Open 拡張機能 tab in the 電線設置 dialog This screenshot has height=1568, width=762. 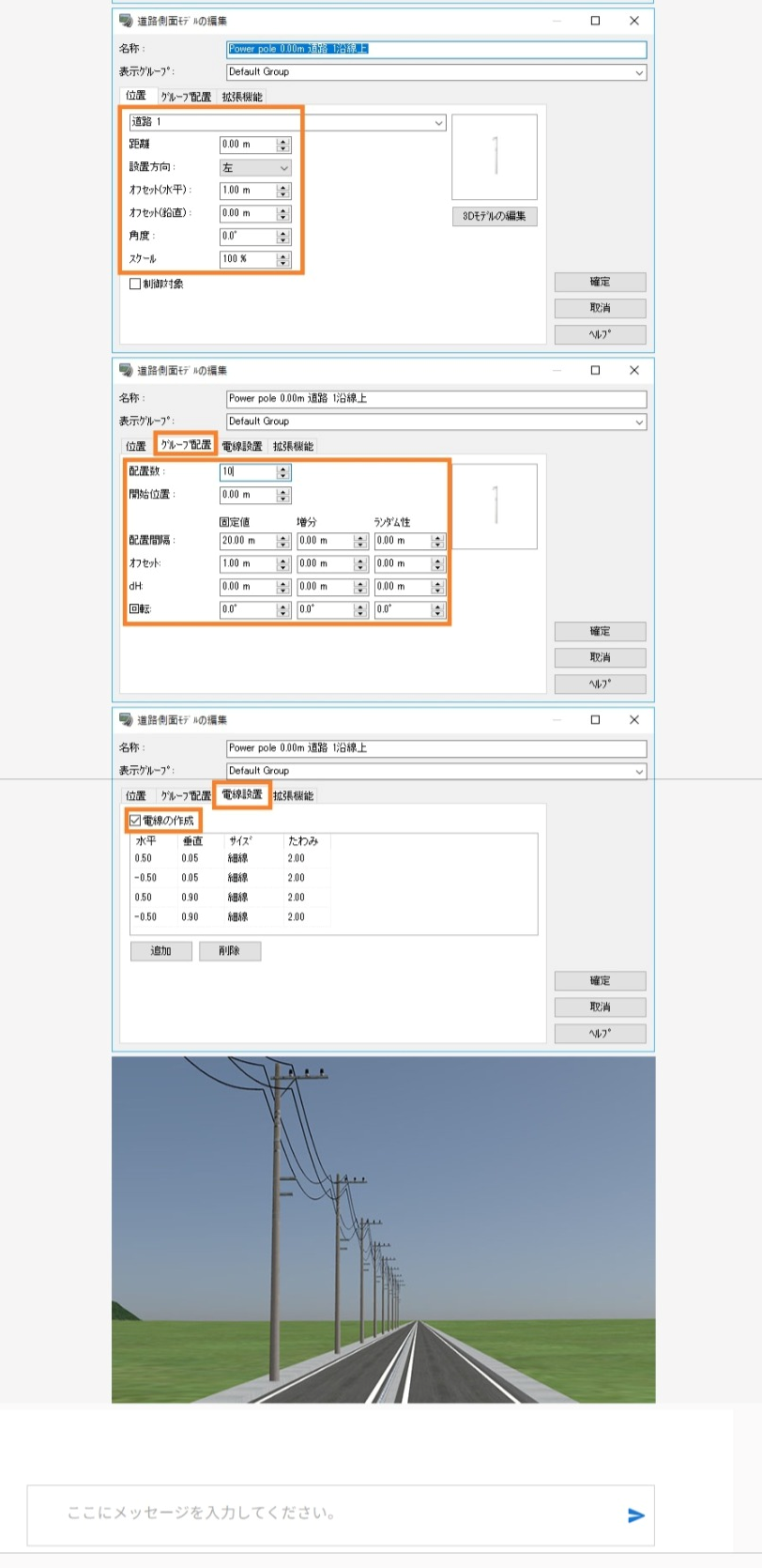[x=294, y=795]
